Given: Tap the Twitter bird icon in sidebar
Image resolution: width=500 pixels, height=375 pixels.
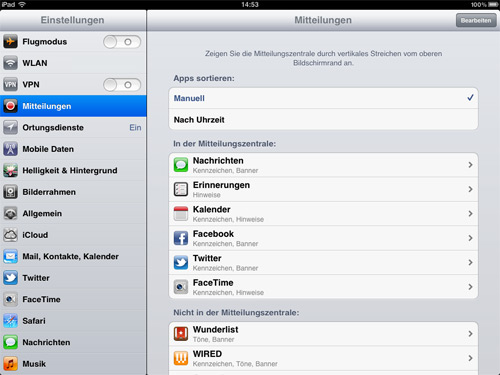Looking at the screenshot, I should 10,278.
